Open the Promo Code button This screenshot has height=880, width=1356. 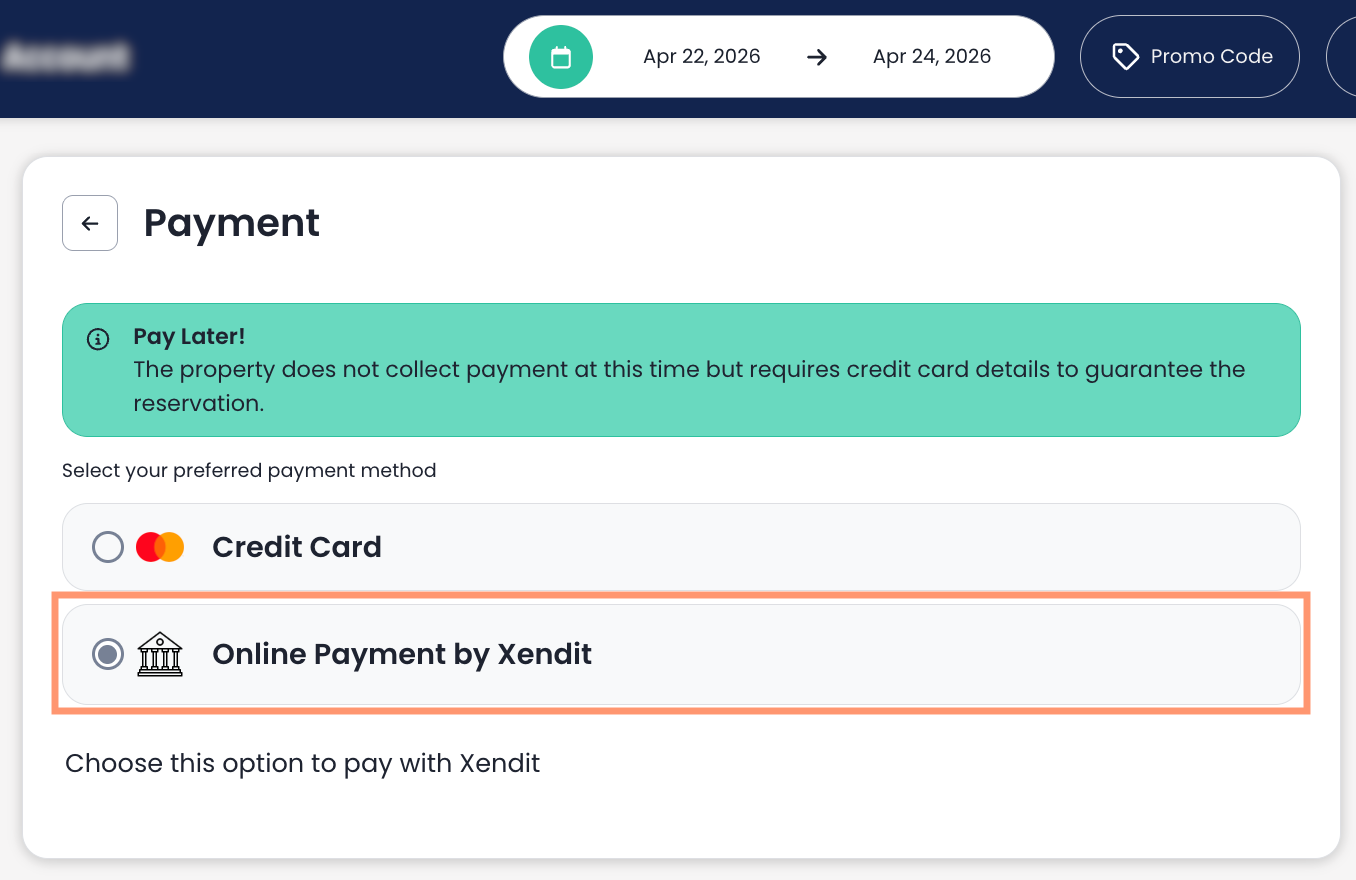coord(1190,57)
